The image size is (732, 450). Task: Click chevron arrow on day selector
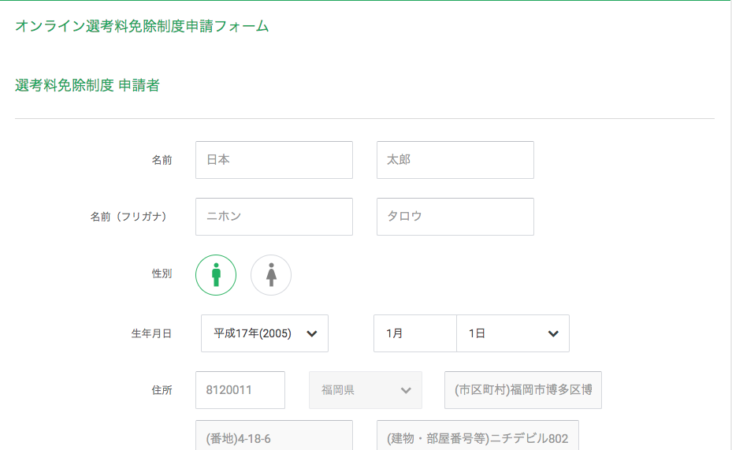coord(553,334)
